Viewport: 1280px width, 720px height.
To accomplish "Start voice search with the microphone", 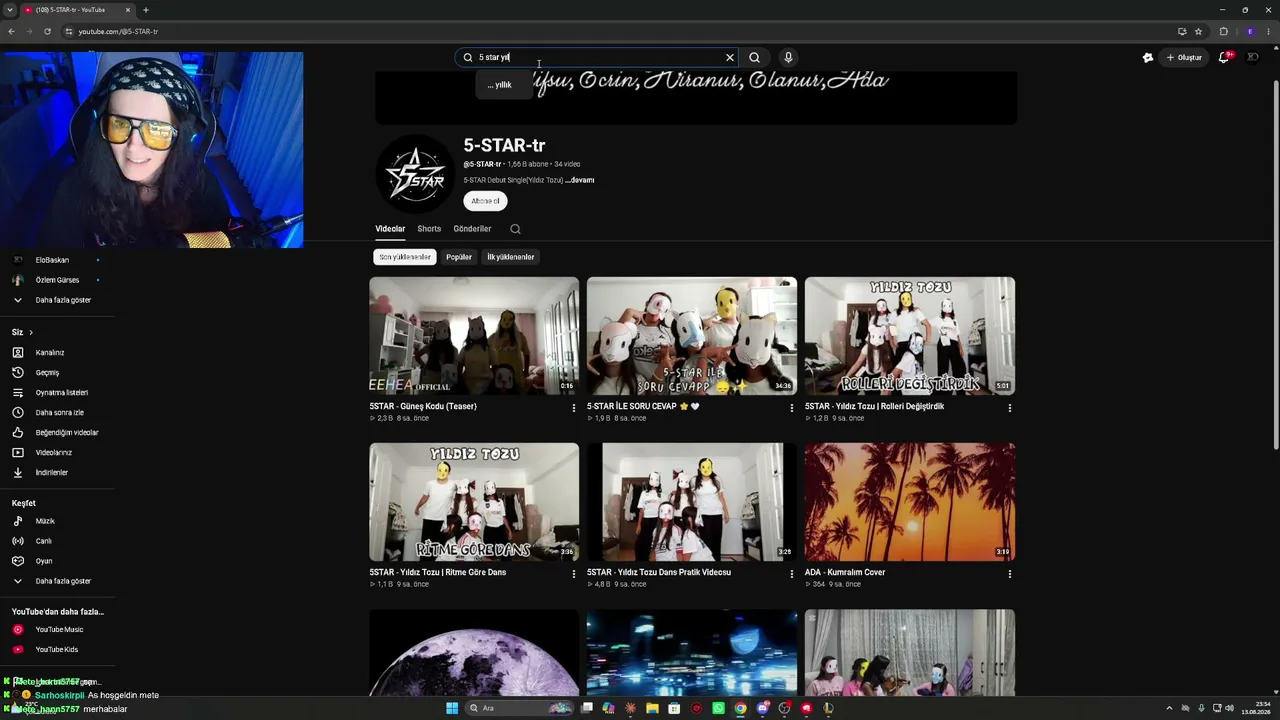I will tap(788, 57).
